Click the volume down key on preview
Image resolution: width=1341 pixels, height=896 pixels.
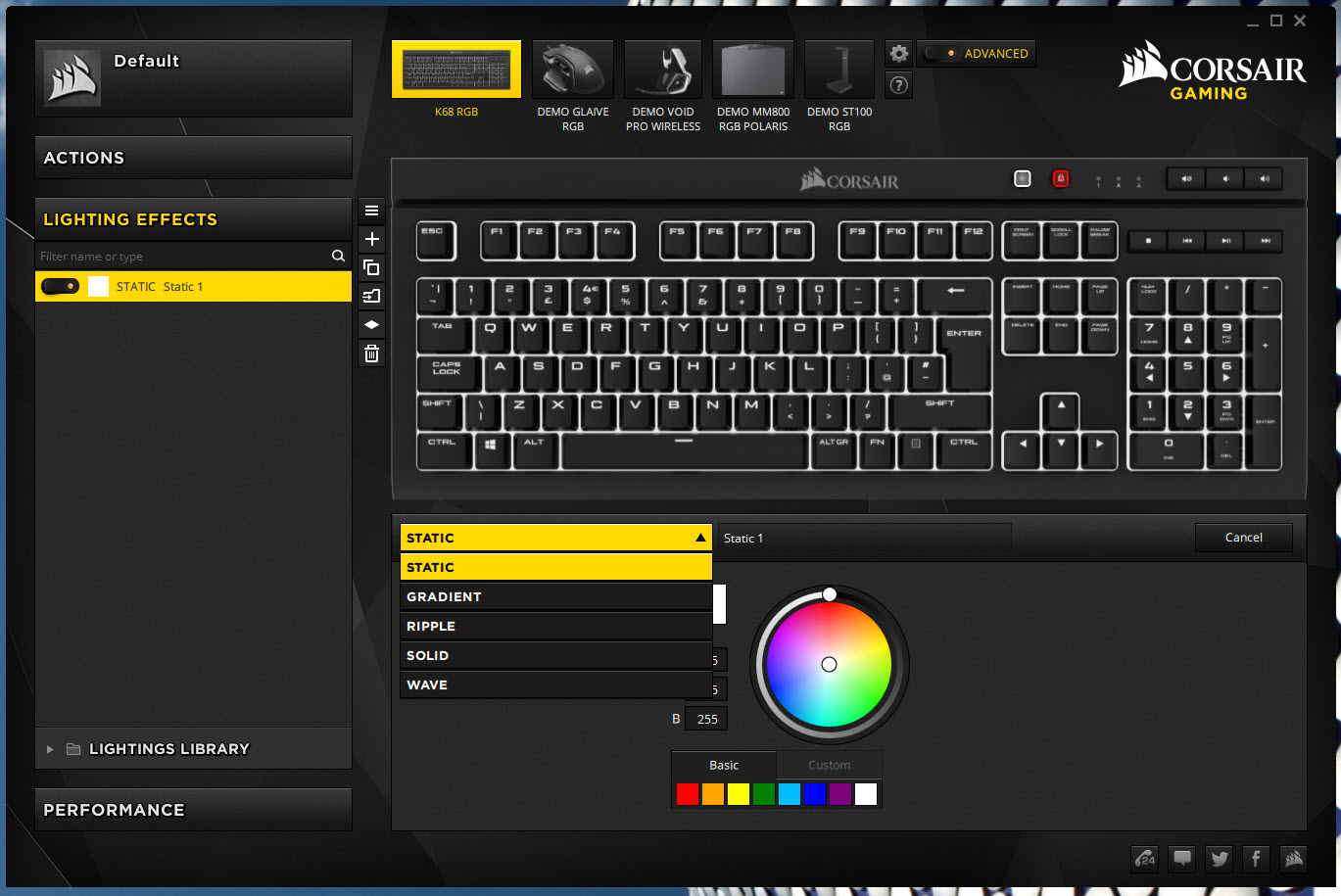pyautogui.click(x=1224, y=178)
